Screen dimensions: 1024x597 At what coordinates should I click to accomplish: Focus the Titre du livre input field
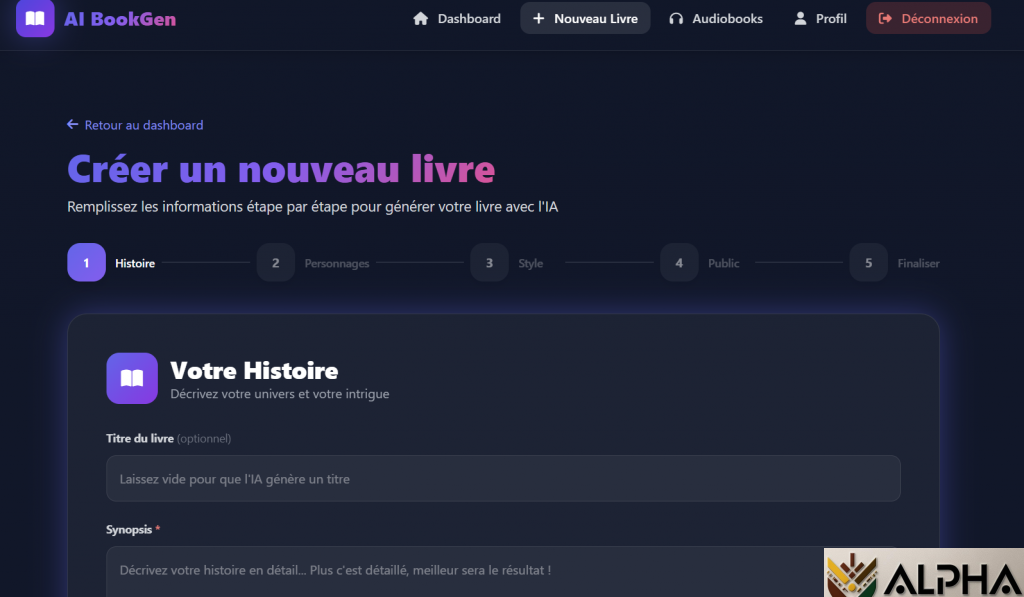[503, 479]
